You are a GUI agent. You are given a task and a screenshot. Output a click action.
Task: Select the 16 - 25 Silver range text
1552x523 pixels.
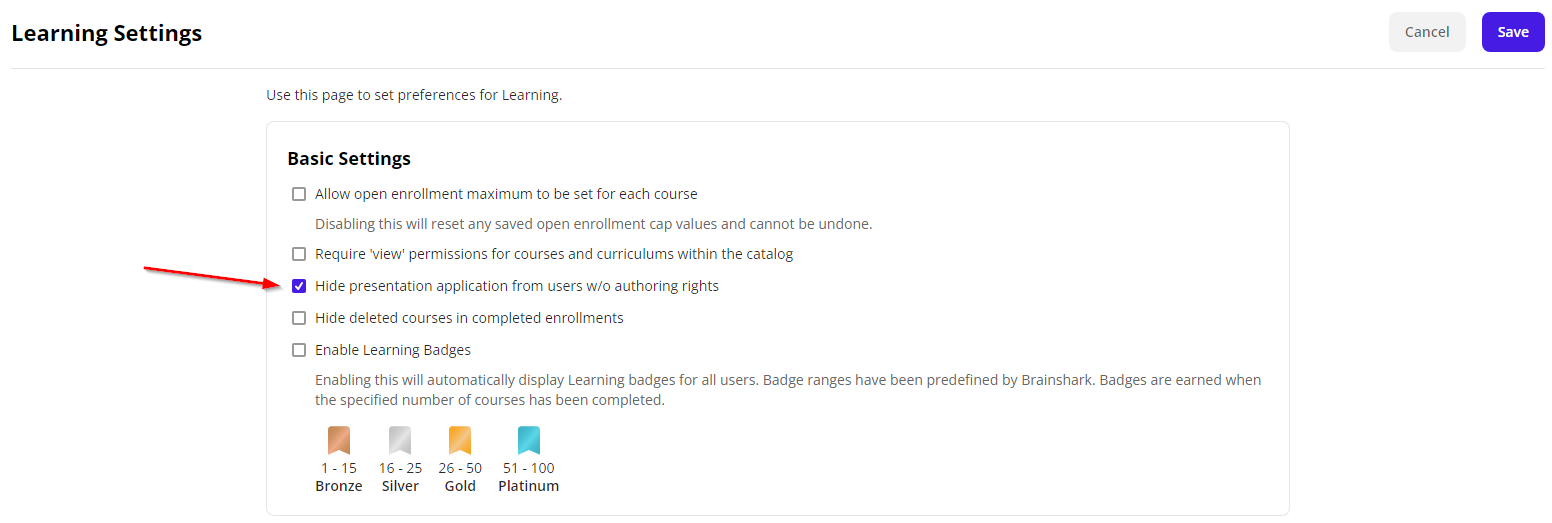(x=400, y=468)
